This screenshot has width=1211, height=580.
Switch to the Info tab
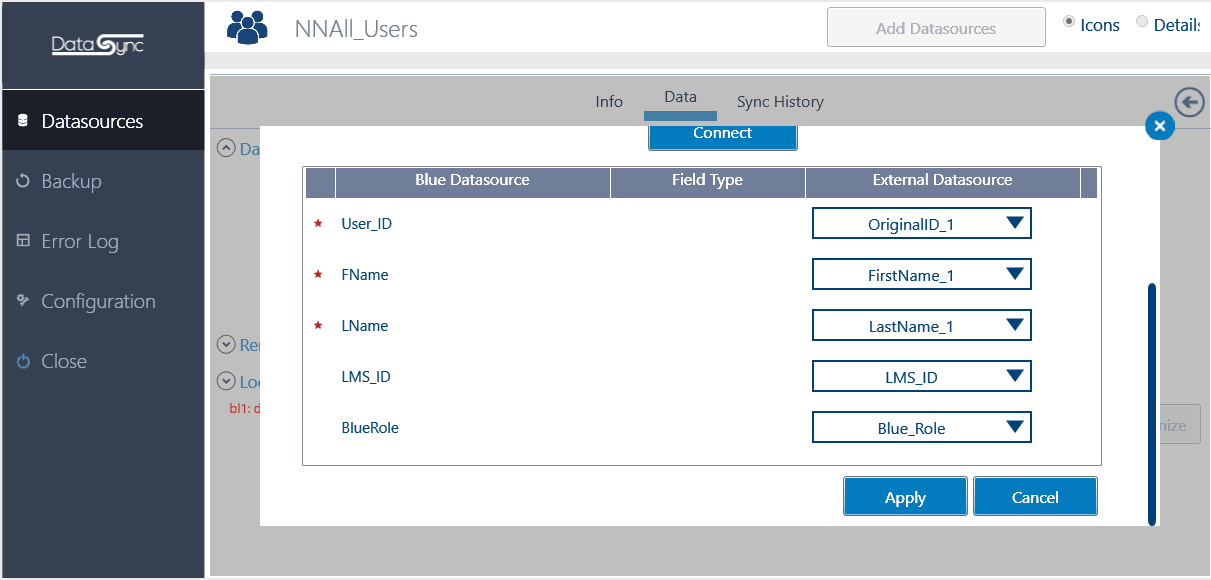tap(609, 101)
